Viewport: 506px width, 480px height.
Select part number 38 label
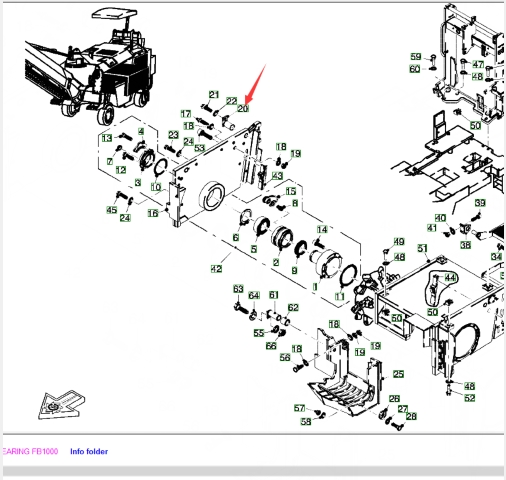coord(465,245)
